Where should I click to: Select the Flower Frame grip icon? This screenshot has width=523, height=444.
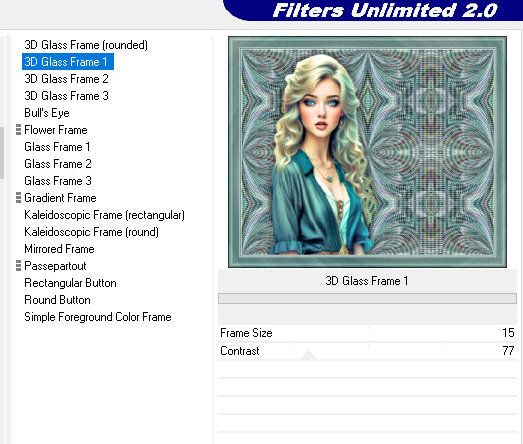pyautogui.click(x=18, y=130)
